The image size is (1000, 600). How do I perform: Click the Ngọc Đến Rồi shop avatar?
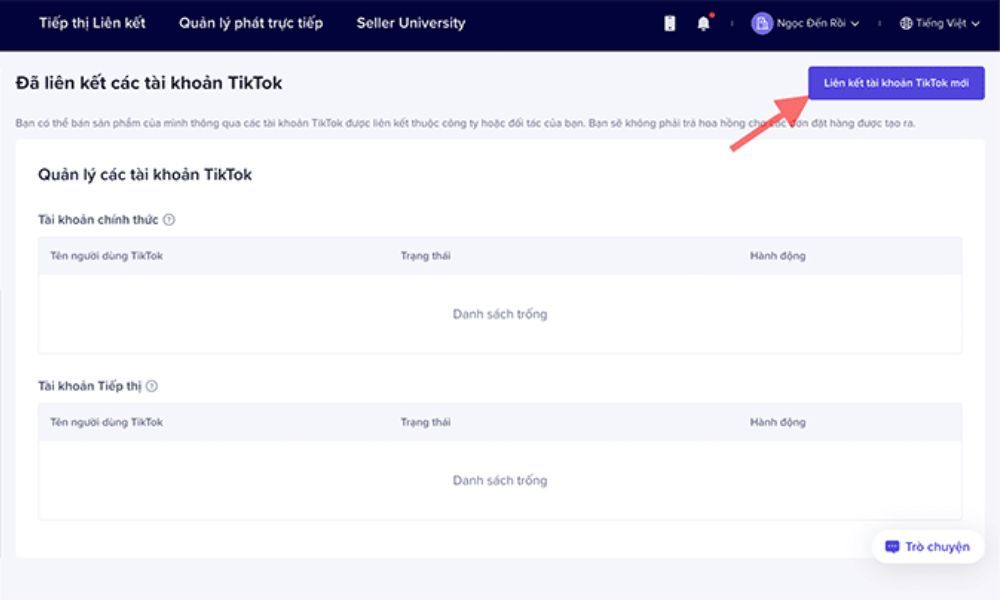pos(761,24)
